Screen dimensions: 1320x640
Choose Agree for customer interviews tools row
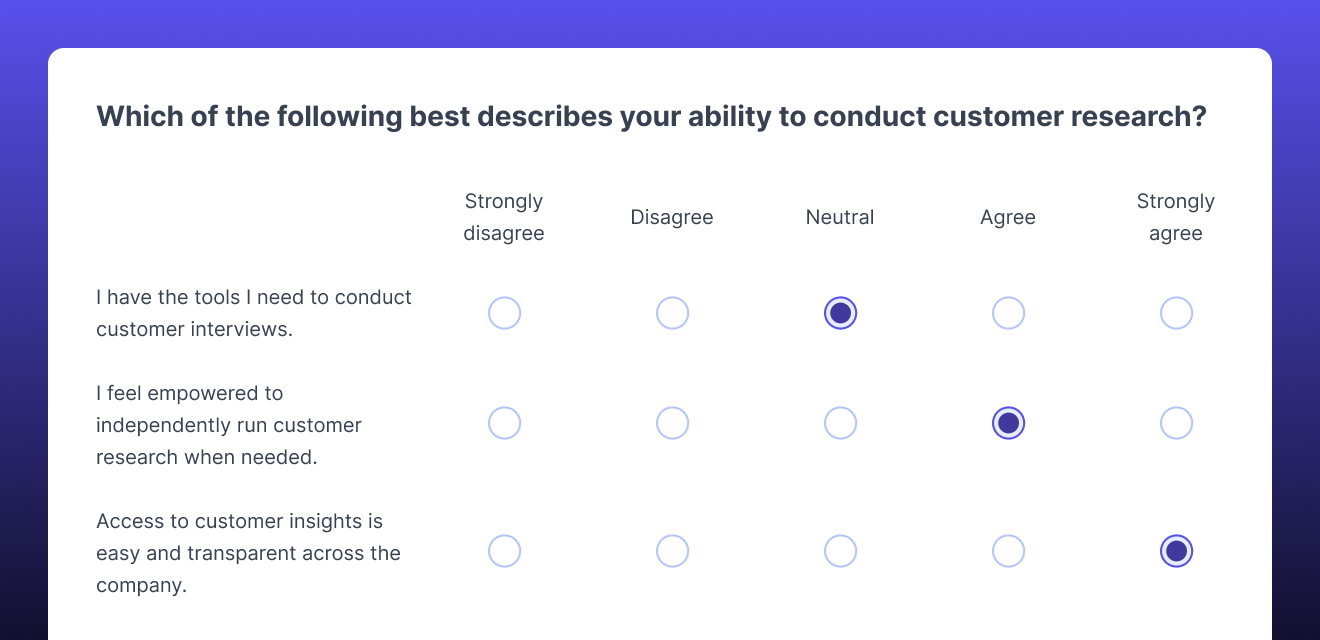tap(1008, 313)
